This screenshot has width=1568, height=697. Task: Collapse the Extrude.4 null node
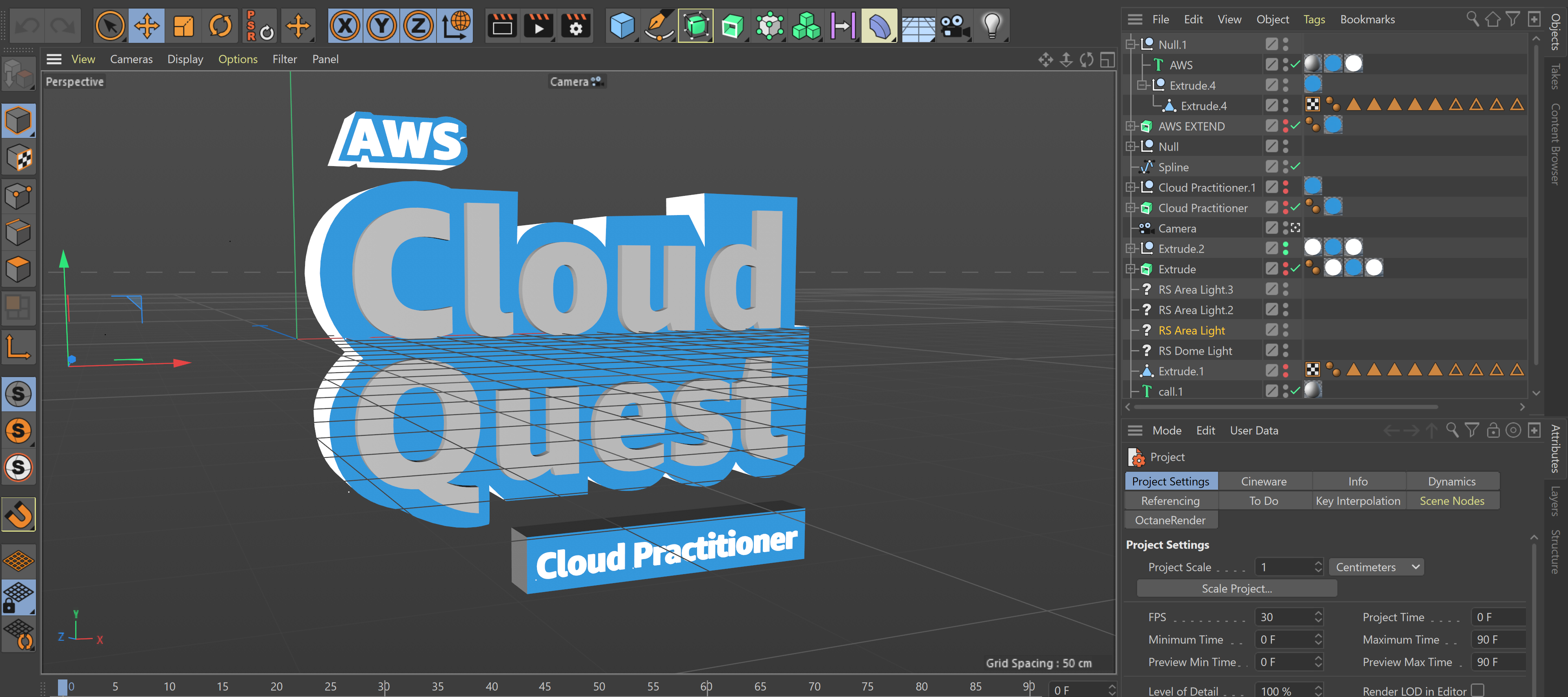click(1142, 85)
